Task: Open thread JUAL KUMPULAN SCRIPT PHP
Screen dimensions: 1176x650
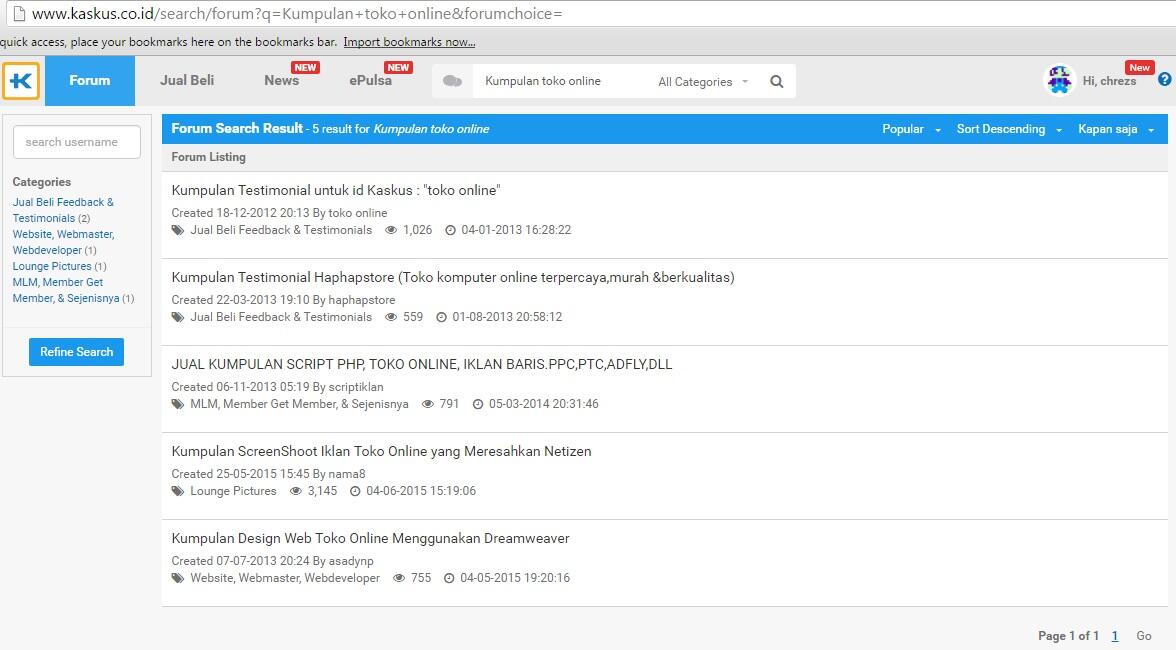Action: (x=422, y=364)
